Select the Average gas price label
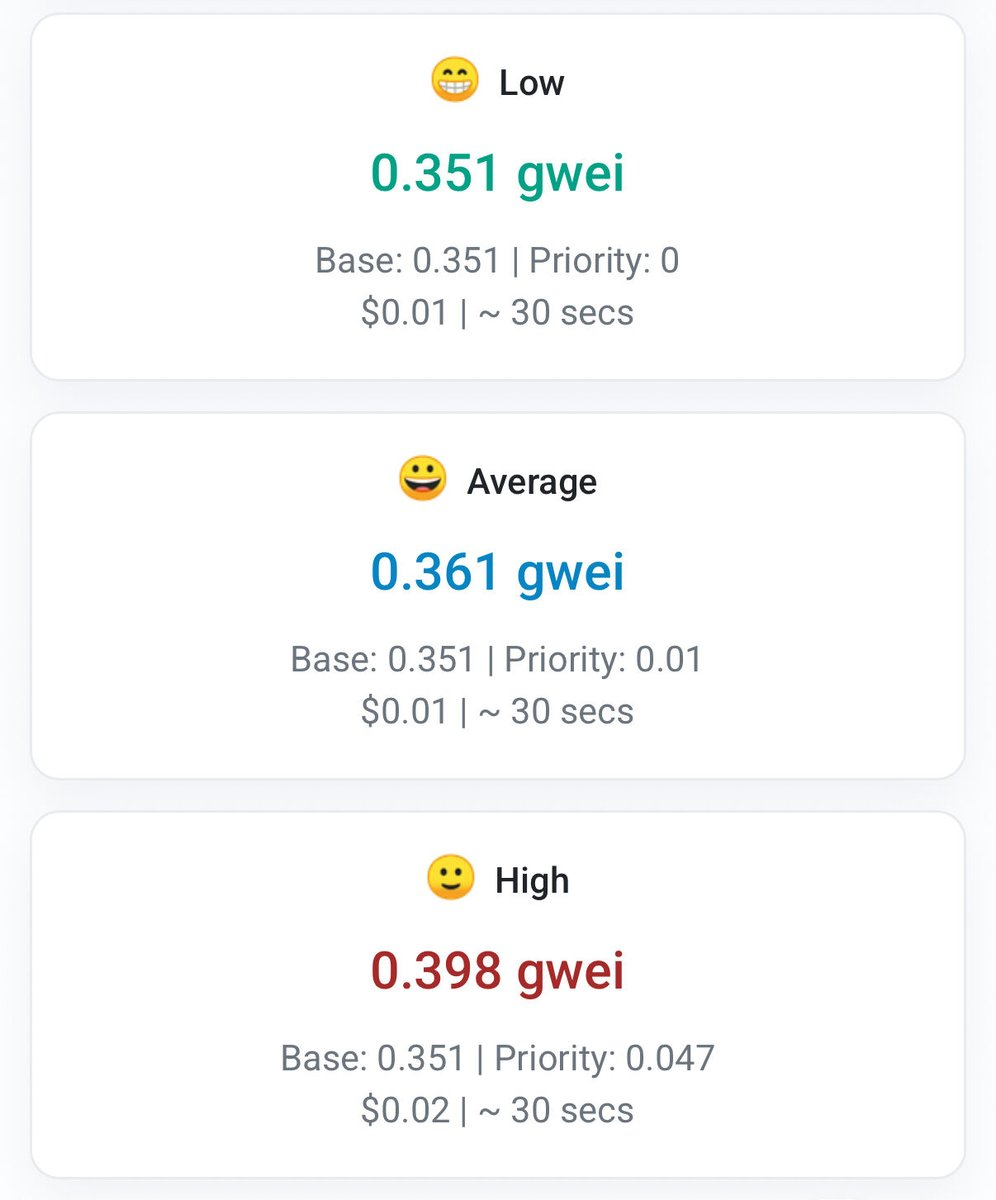This screenshot has height=1200, width=996. tap(531, 482)
